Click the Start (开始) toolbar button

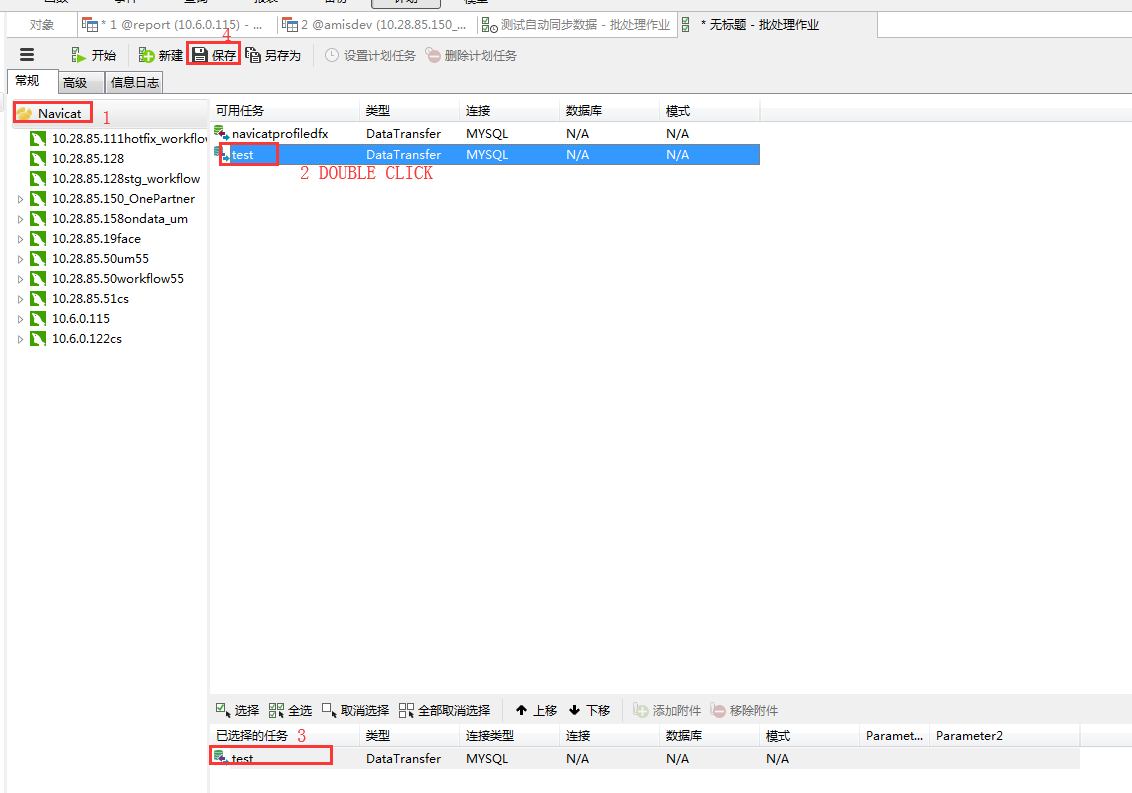tap(94, 56)
